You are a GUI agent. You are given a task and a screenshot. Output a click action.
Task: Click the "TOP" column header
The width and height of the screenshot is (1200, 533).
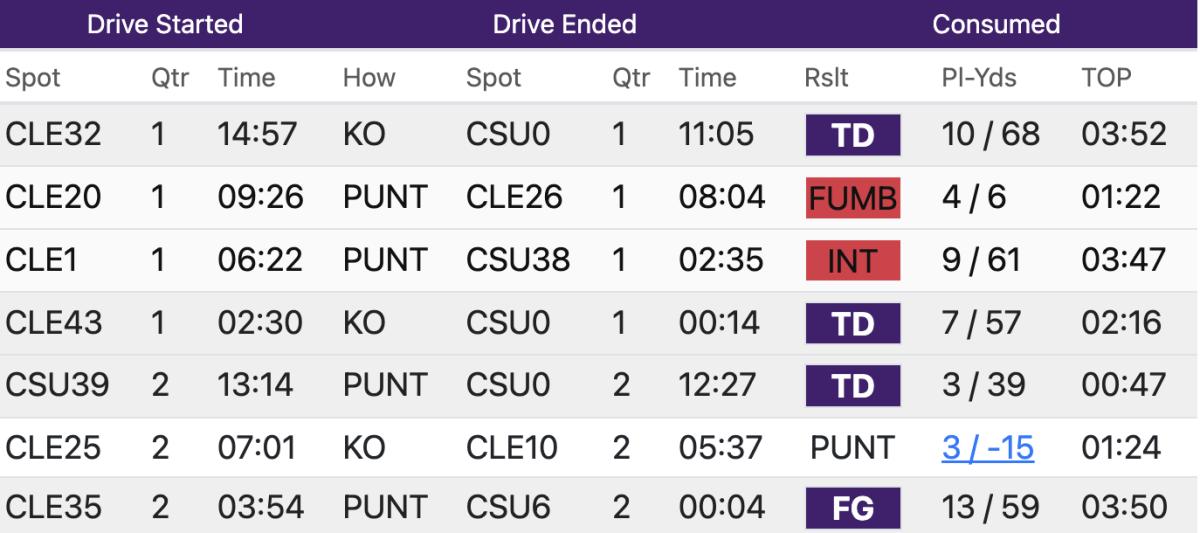(1105, 78)
